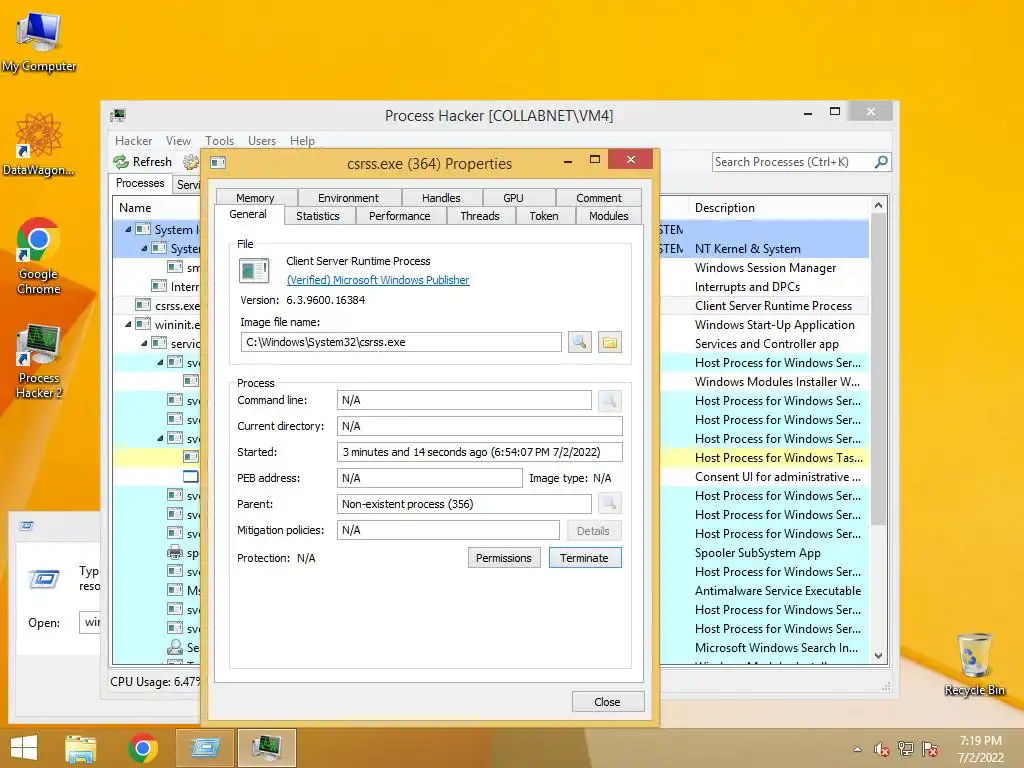Click the Name column header
1024x768 pixels.
click(157, 208)
